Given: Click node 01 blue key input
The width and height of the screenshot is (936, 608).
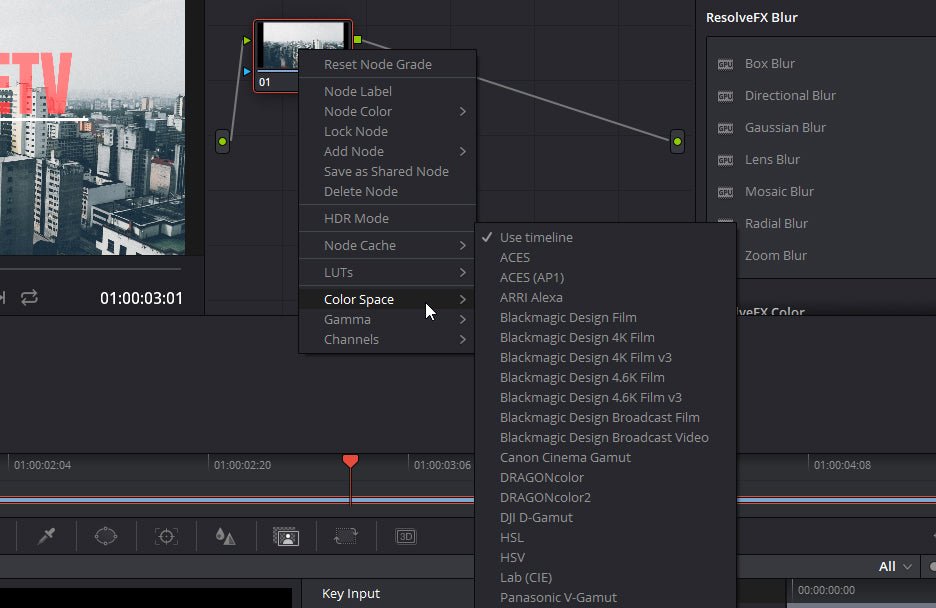Looking at the screenshot, I should click(x=247, y=72).
